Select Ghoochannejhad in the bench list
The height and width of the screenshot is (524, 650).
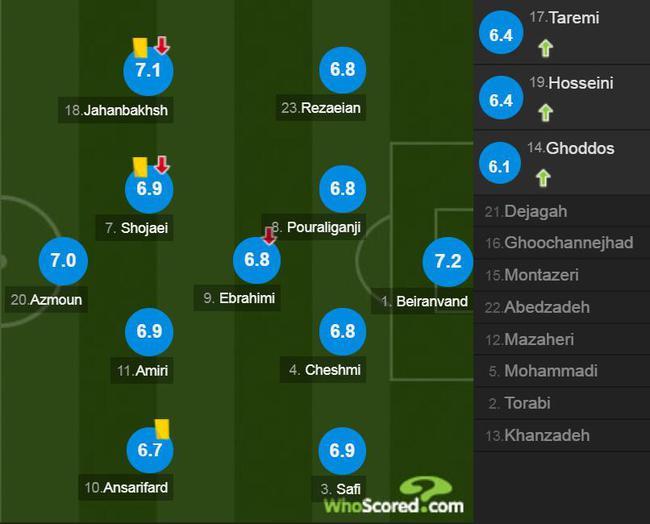tap(562, 243)
